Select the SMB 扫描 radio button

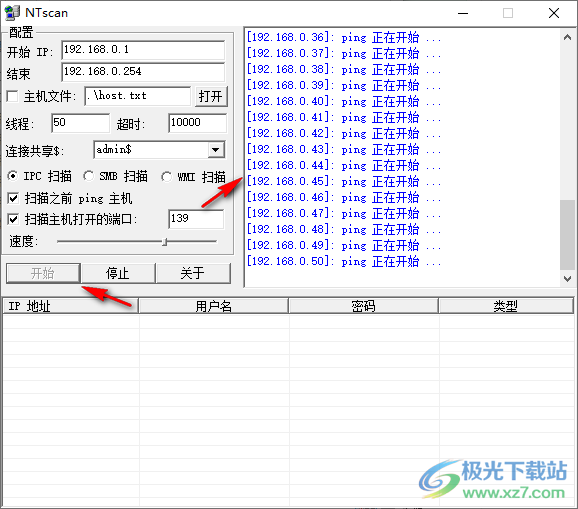pyautogui.click(x=88, y=176)
